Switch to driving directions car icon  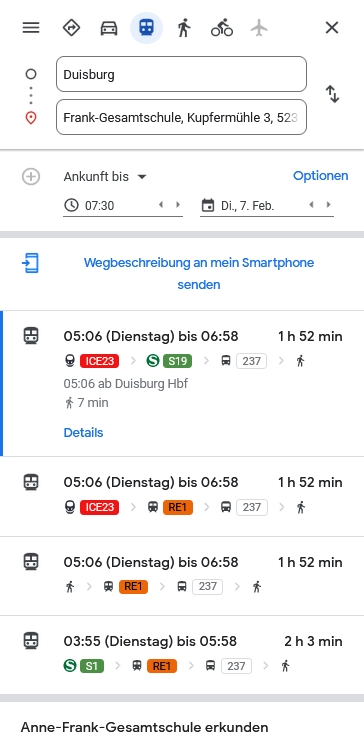(109, 28)
